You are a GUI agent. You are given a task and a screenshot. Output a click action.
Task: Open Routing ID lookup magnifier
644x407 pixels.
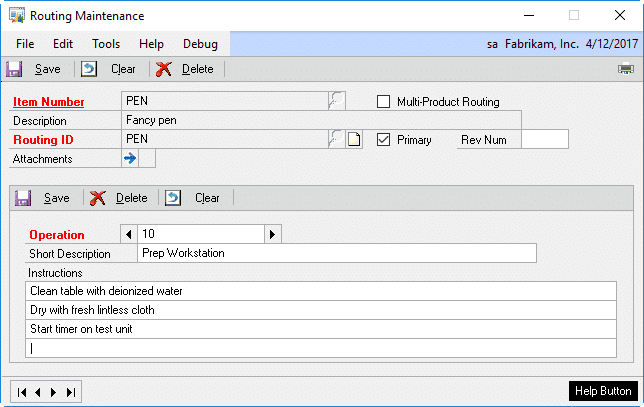pyautogui.click(x=337, y=139)
